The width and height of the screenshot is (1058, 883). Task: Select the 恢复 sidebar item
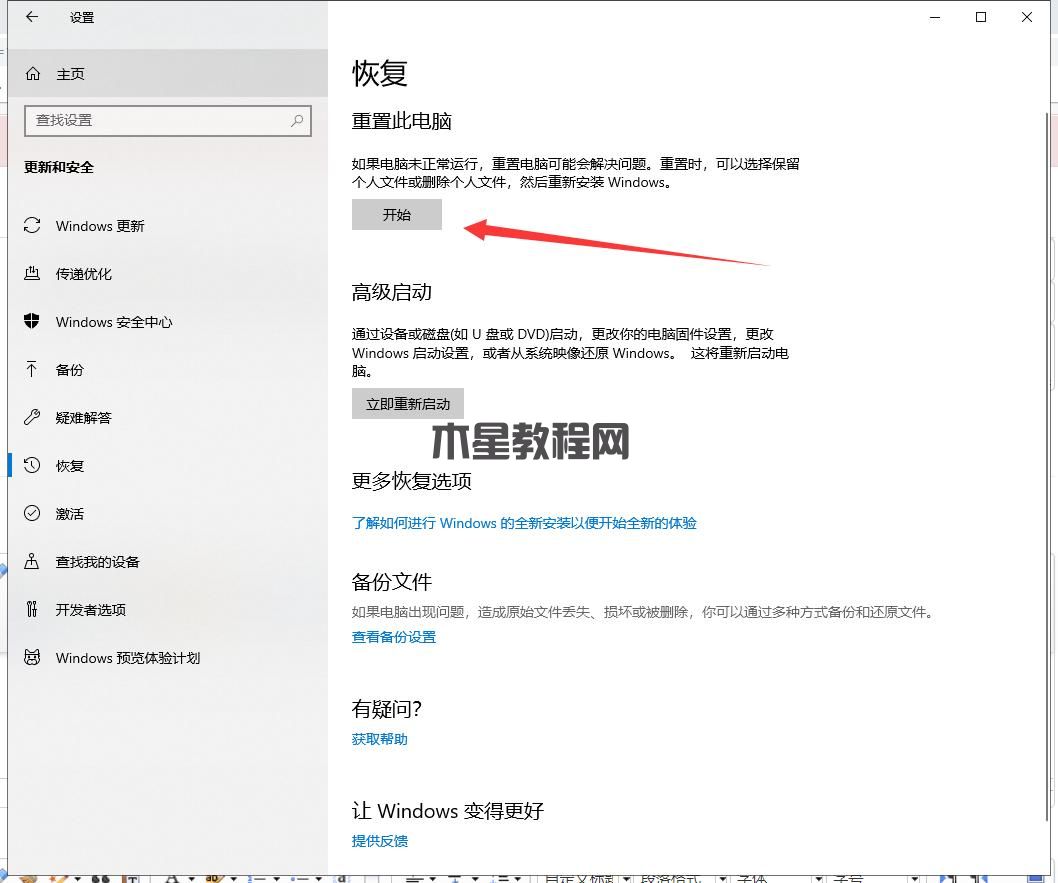pos(167,465)
